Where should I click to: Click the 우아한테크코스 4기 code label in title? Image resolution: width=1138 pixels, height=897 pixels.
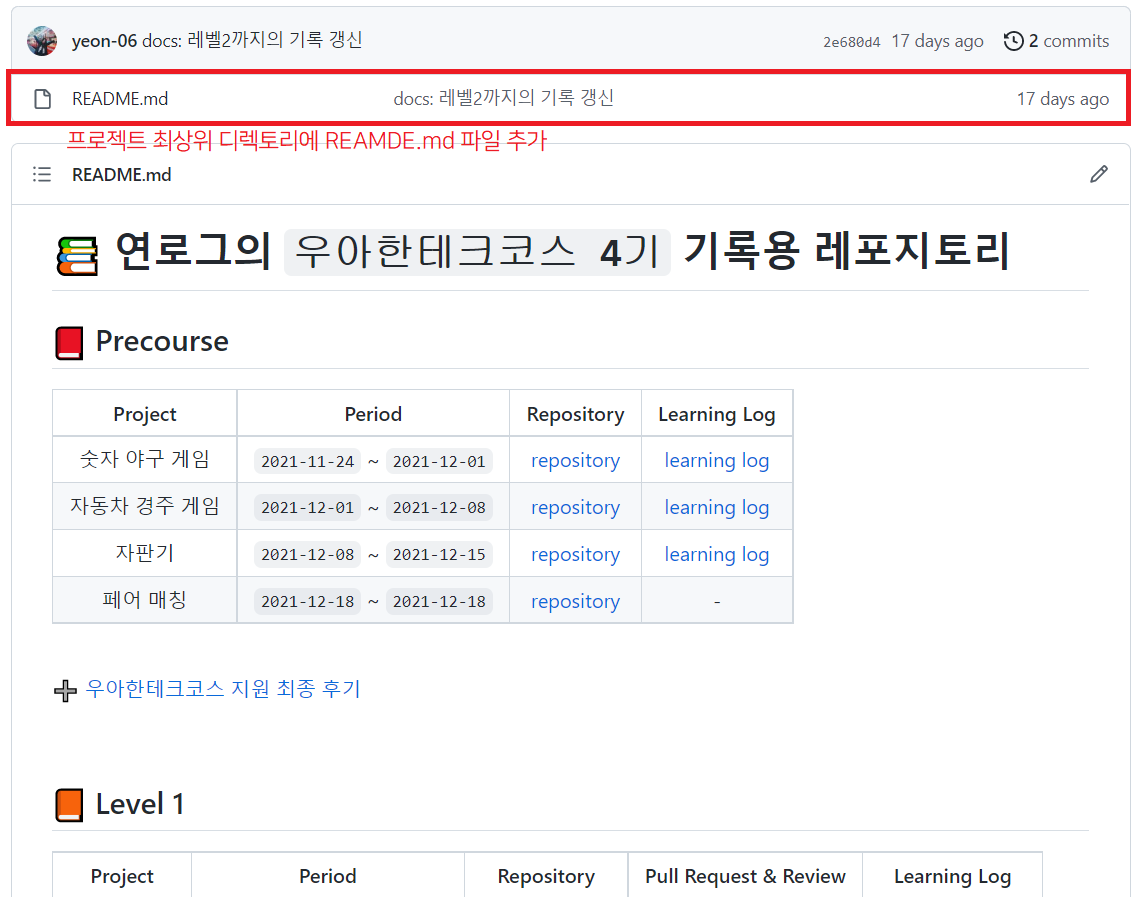click(x=477, y=252)
